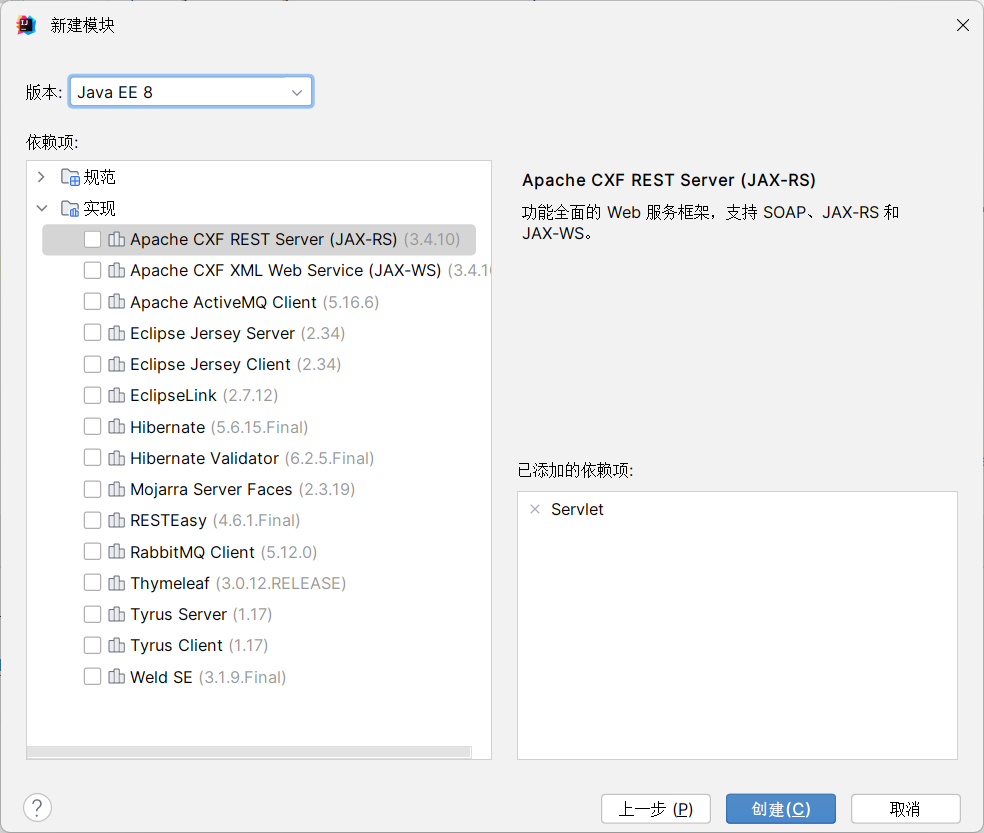The width and height of the screenshot is (984, 833).
Task: Open the 版本 Java EE 8 dropdown
Action: pyautogui.click(x=191, y=92)
